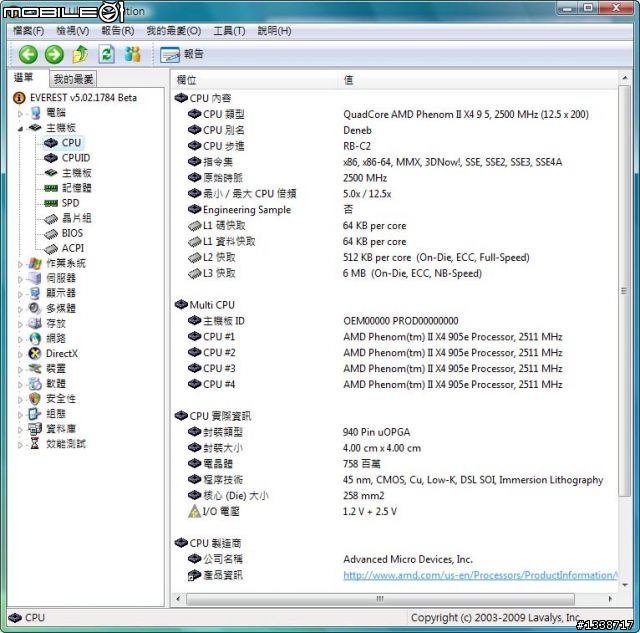
Task: Click horizontal scrollbar right arrow
Action: [610, 599]
